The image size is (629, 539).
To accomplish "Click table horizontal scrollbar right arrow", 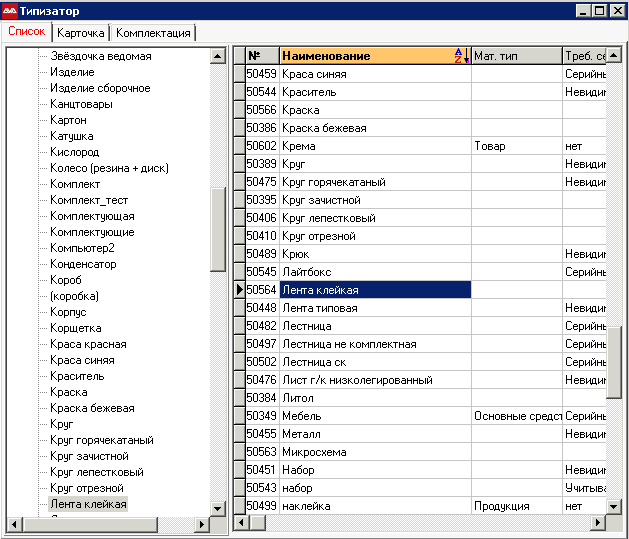I will (598, 522).
